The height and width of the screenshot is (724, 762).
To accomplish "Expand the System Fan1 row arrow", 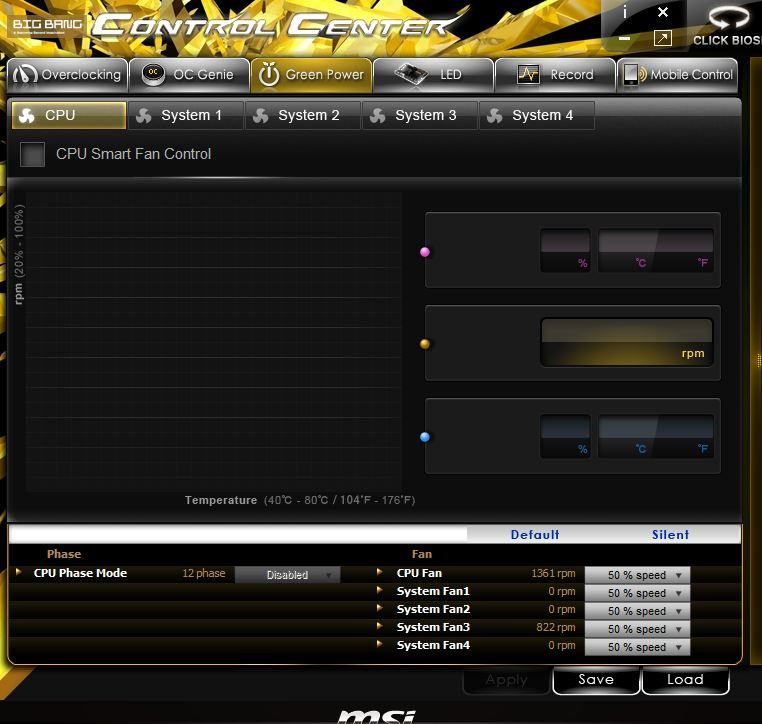I will [380, 590].
